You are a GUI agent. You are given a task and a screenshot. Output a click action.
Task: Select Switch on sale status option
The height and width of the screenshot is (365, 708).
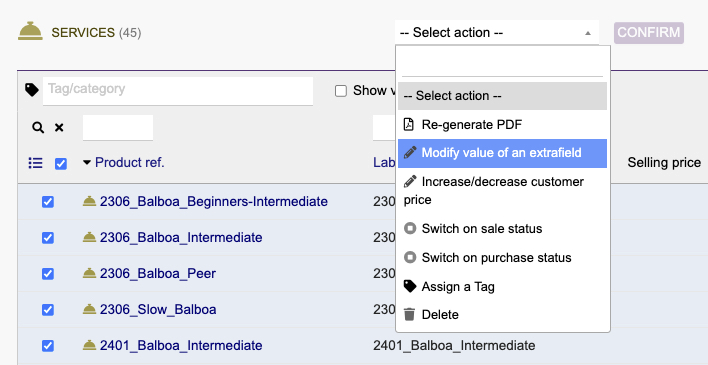(x=502, y=229)
